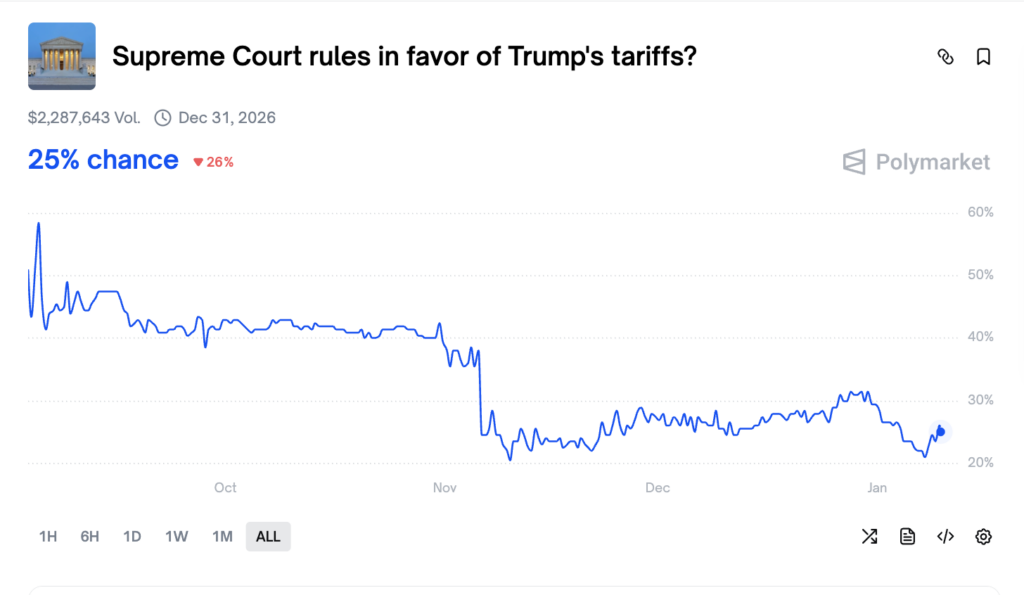The image size is (1024, 595).
Task: Switch the chart to 1H timeframe
Action: click(48, 536)
